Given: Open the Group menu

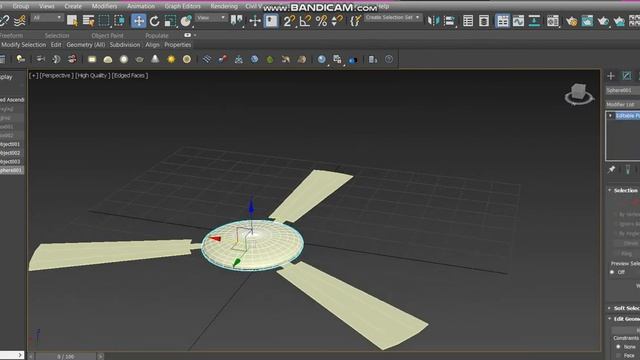Looking at the screenshot, I should coord(20,6).
